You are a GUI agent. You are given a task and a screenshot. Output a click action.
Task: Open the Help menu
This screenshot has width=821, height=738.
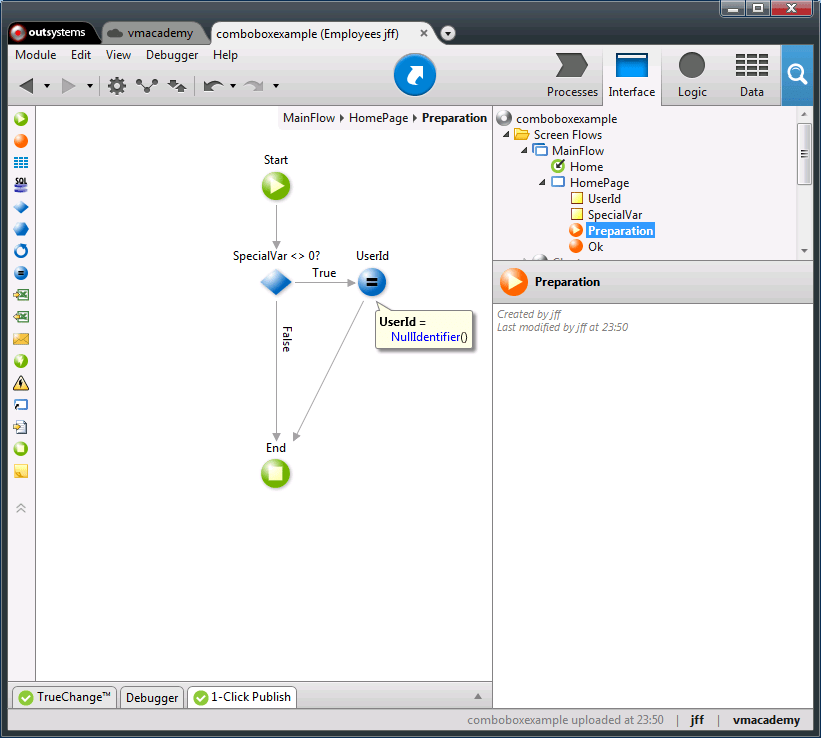pyautogui.click(x=225, y=55)
